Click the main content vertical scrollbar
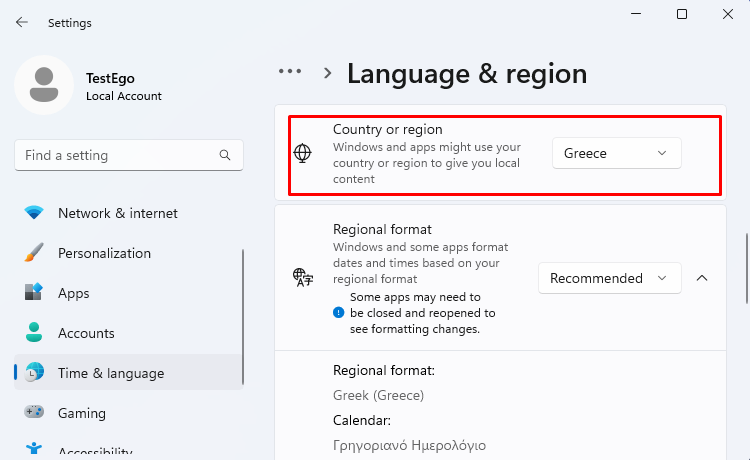 [x=747, y=268]
